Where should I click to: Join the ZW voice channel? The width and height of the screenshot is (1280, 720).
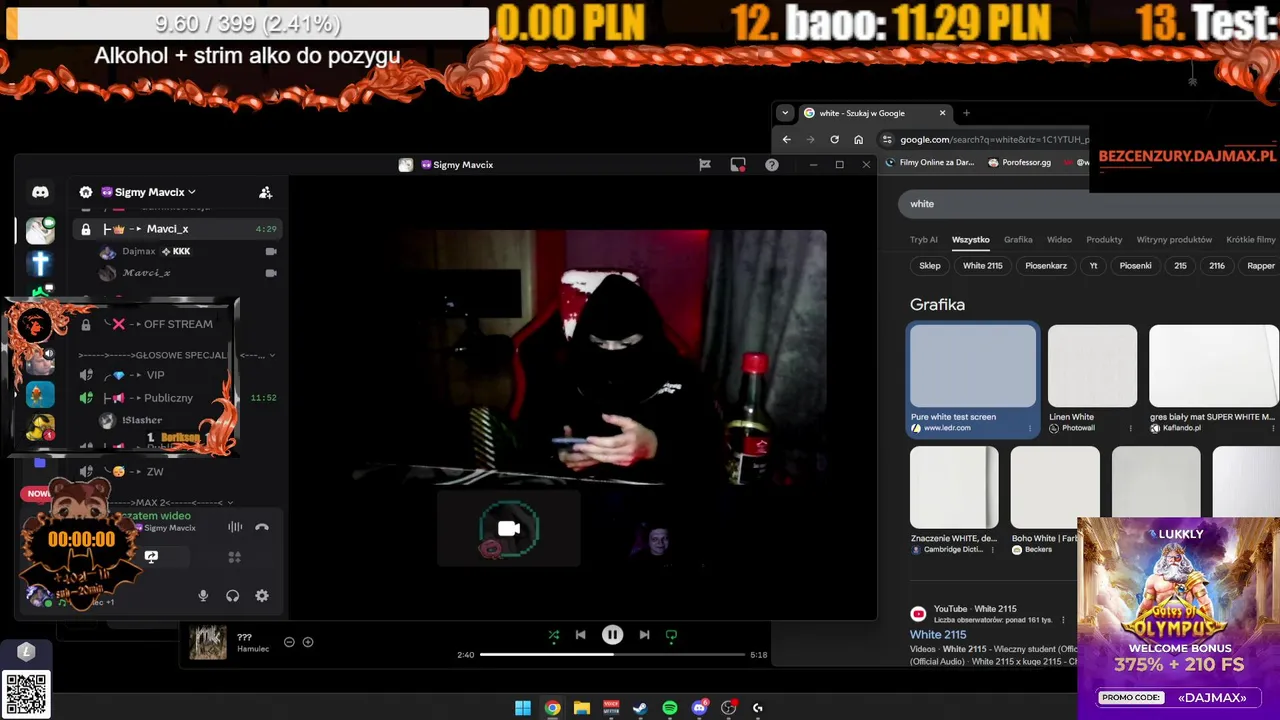pos(155,472)
